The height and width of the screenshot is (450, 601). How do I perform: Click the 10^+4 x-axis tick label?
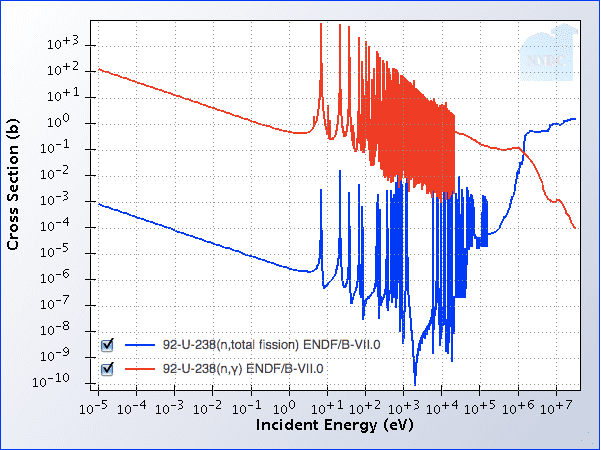pyautogui.click(x=441, y=407)
